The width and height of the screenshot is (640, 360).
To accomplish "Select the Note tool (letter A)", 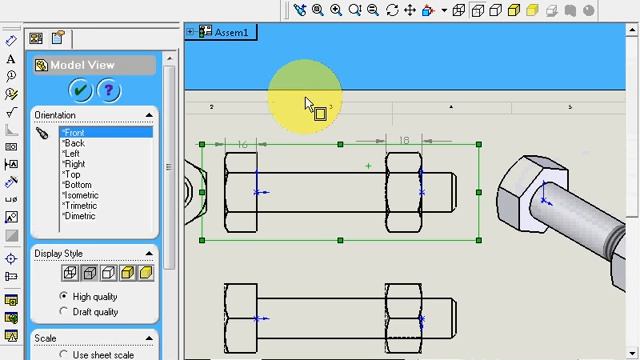I will pyautogui.click(x=11, y=59).
